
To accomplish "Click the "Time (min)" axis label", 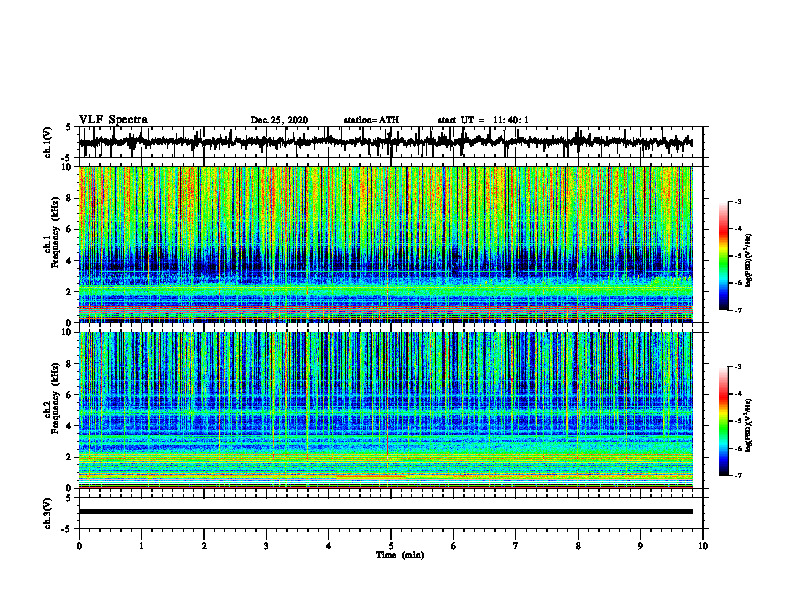I will coord(400,555).
